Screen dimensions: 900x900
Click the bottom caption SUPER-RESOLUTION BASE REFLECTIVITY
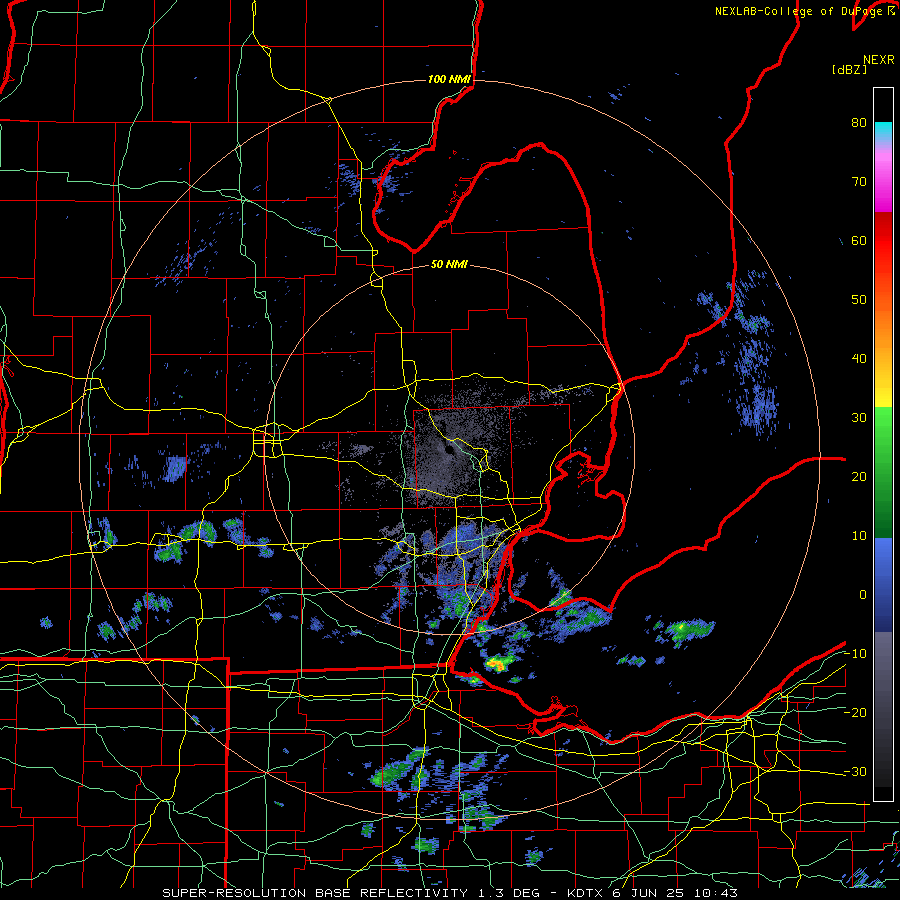click(314, 893)
